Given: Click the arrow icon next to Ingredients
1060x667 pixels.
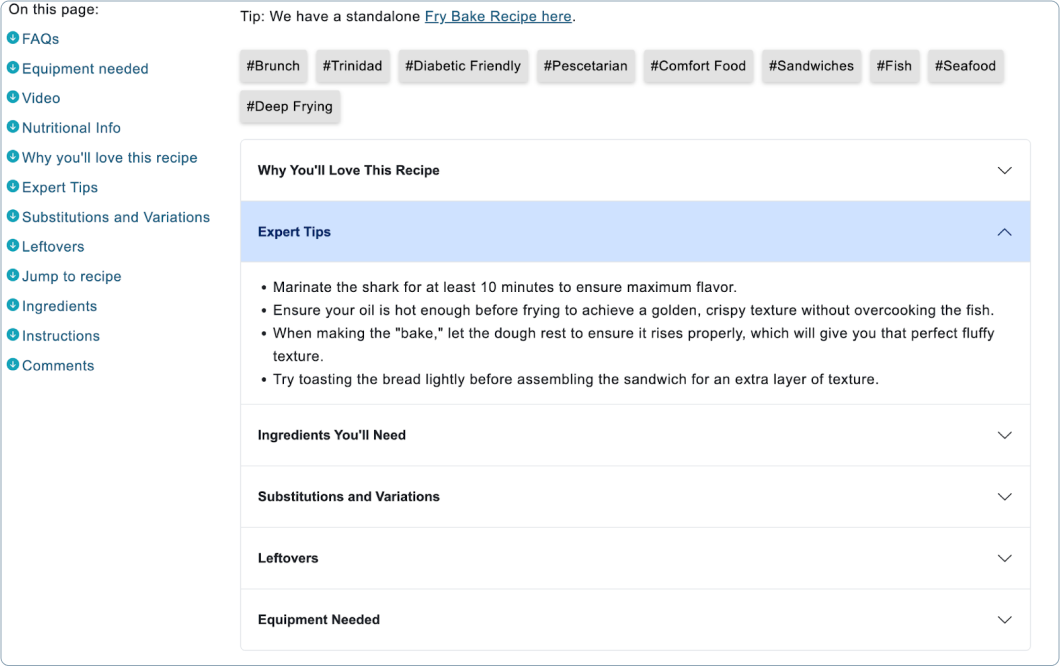Looking at the screenshot, I should click(x=14, y=306).
